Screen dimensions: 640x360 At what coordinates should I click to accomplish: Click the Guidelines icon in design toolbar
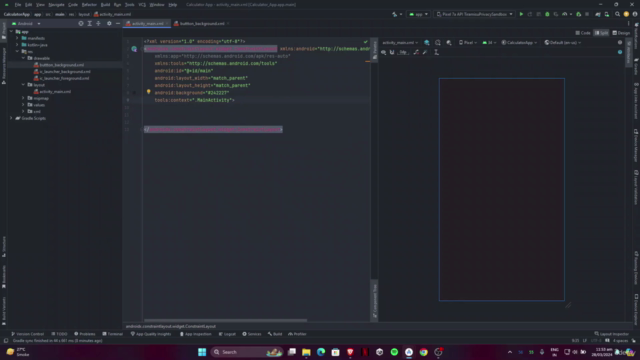[x=436, y=52]
